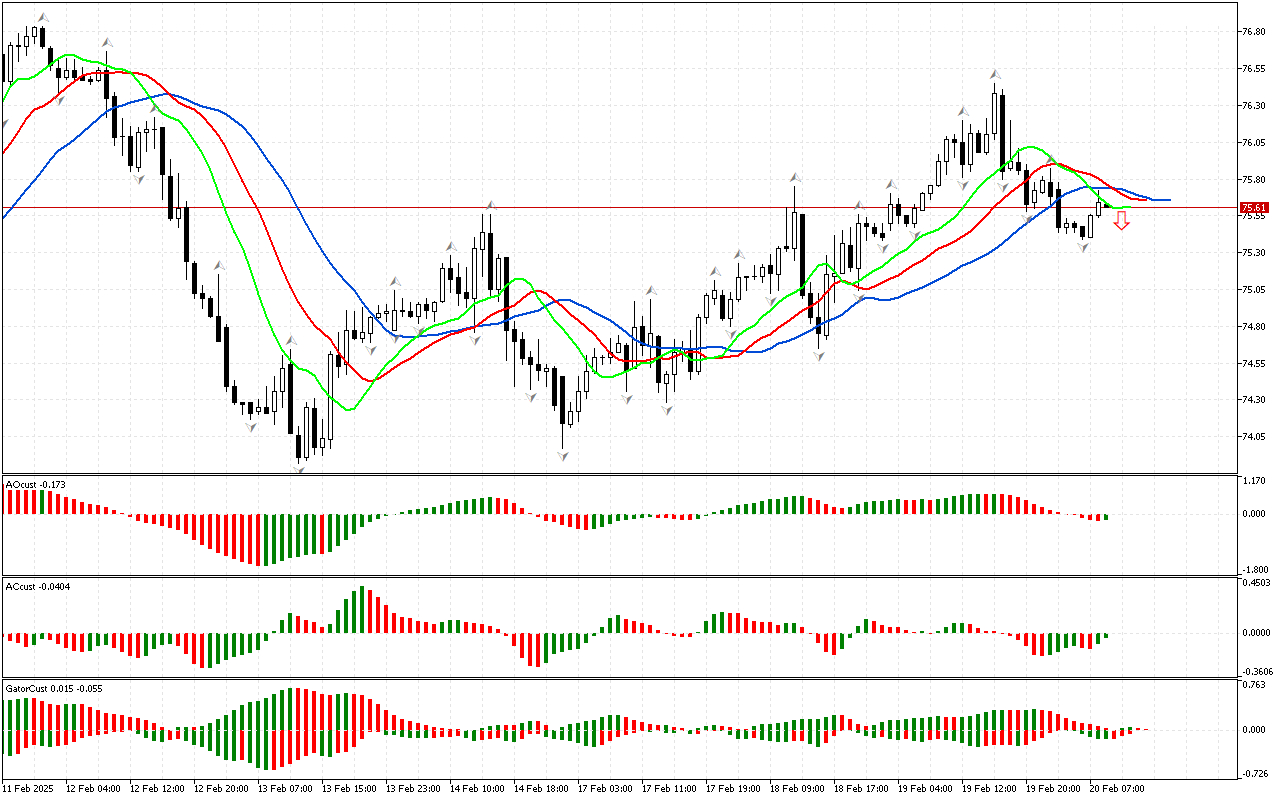This screenshot has height=800, width=1280.
Task: Click the 0.763 Gator scale value
Action: pos(1253,685)
